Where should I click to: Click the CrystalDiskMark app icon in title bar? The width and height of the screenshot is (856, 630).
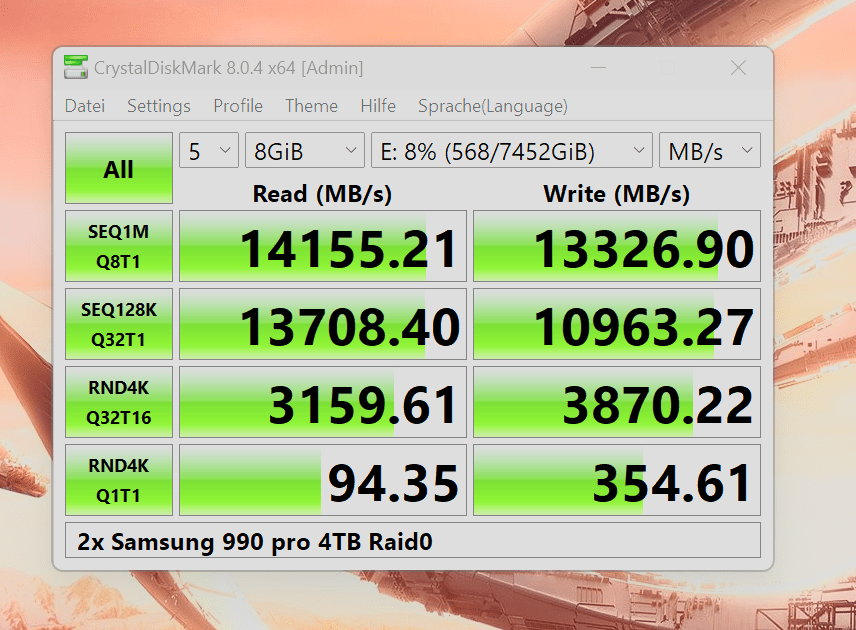point(75,67)
